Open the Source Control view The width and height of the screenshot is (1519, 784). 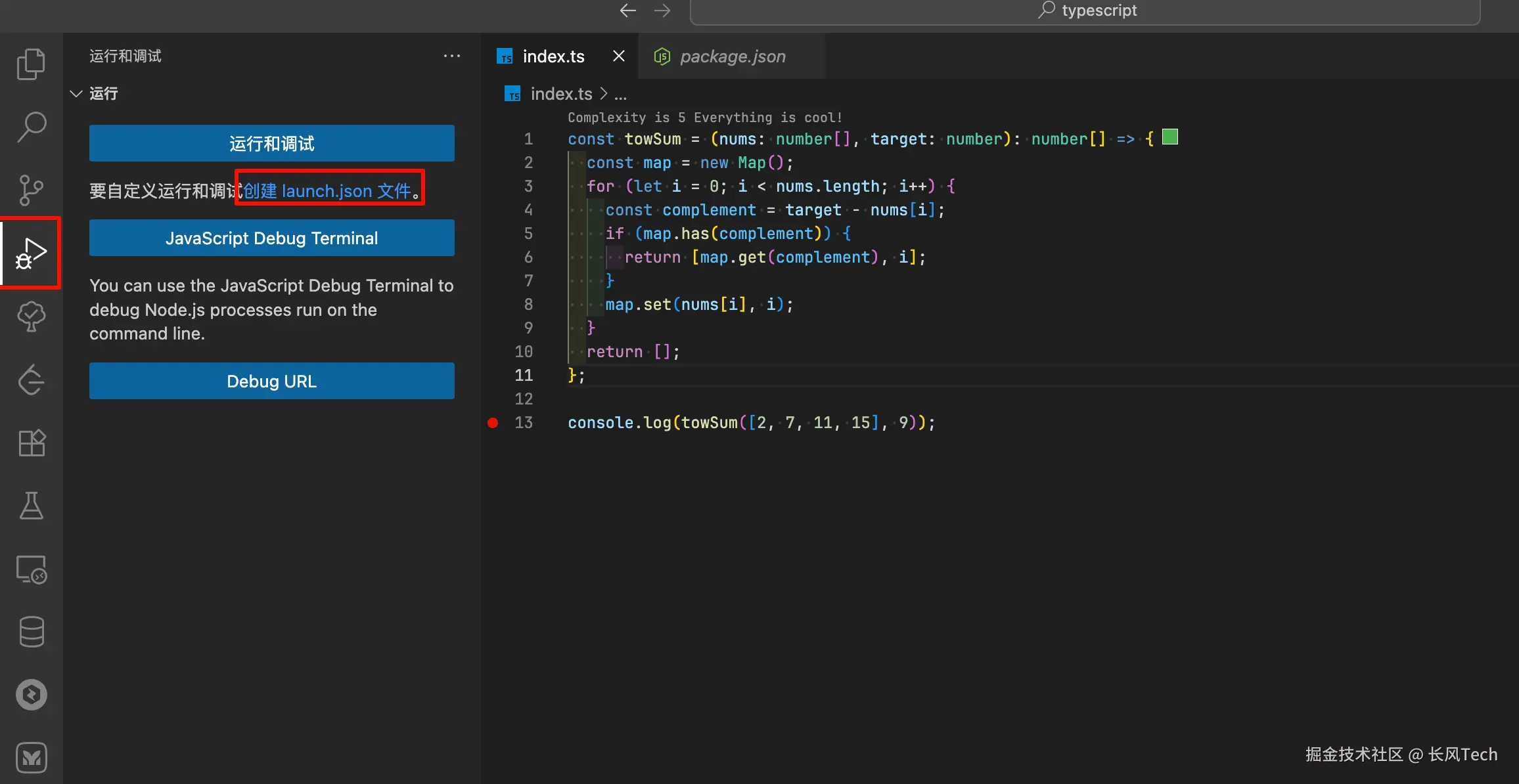pos(31,190)
